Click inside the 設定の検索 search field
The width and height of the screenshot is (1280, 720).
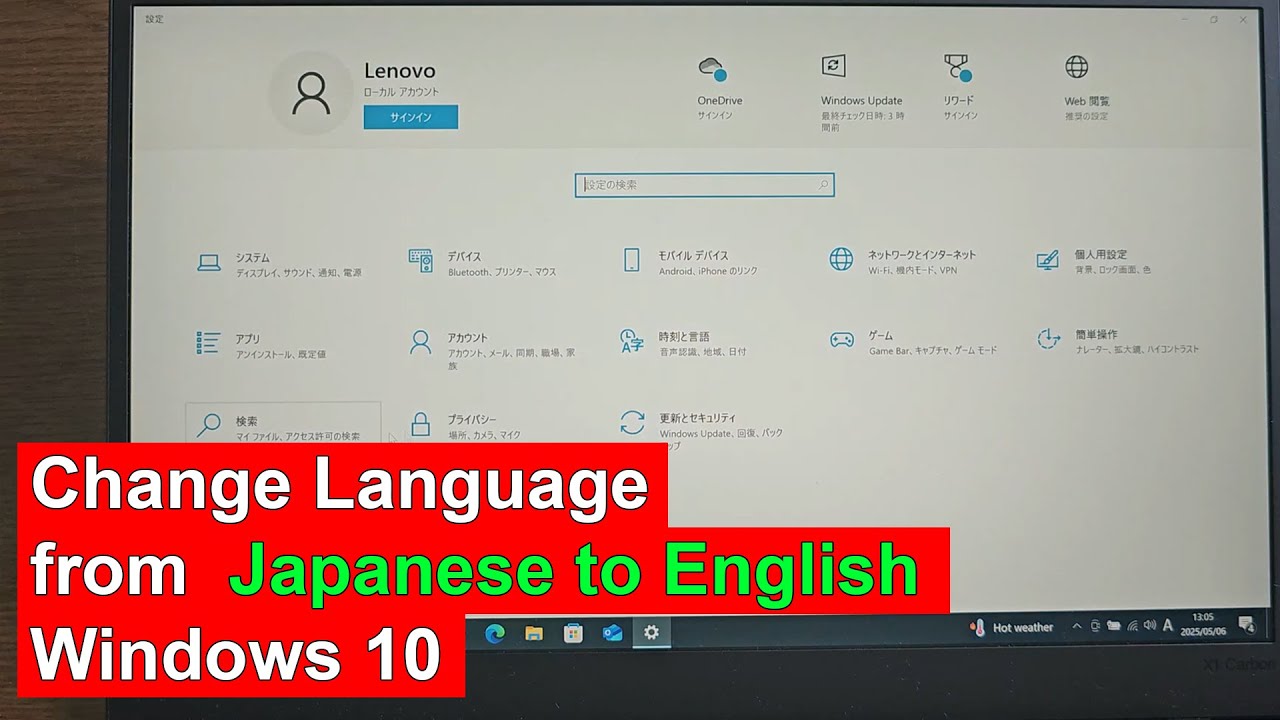click(x=704, y=185)
